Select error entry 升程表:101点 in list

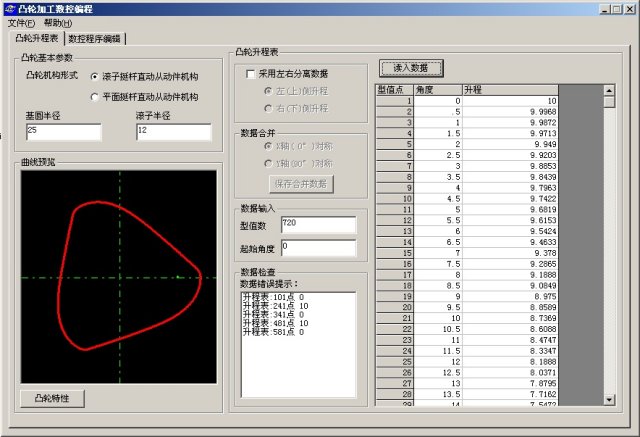(273, 297)
